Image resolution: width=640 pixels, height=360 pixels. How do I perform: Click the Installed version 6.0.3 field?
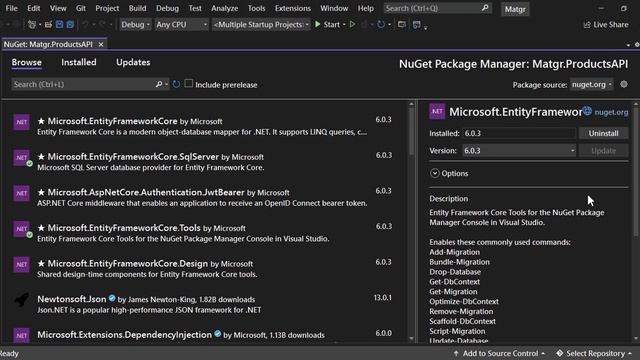click(x=519, y=133)
